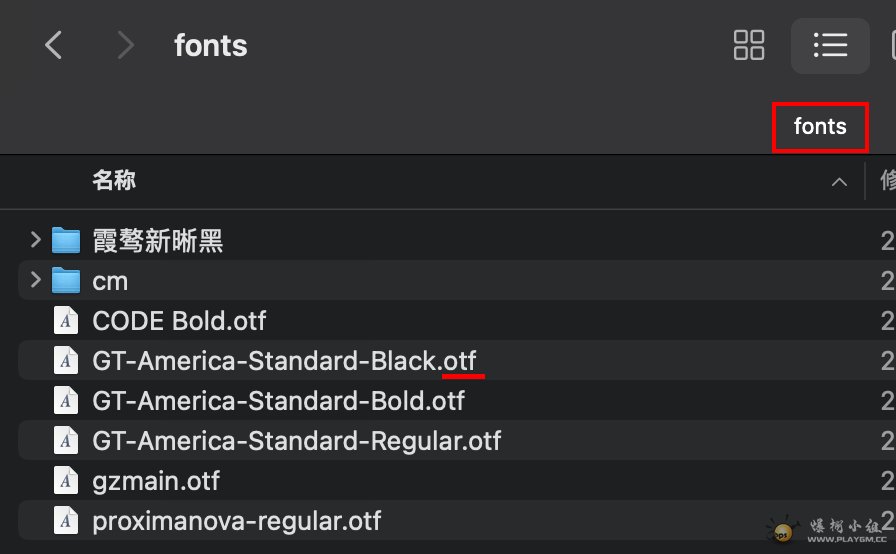Switch to list view
Viewport: 896px width, 554px height.
tap(830, 45)
